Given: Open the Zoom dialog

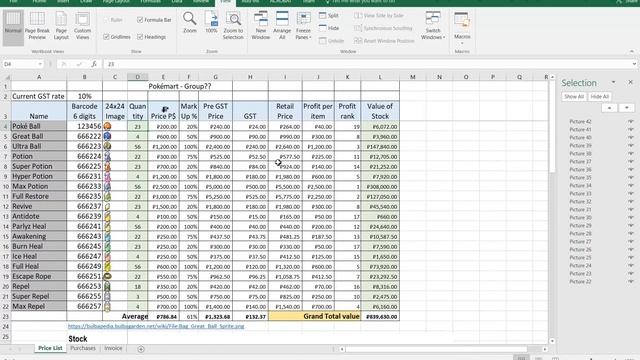Looking at the screenshot, I should (x=190, y=23).
